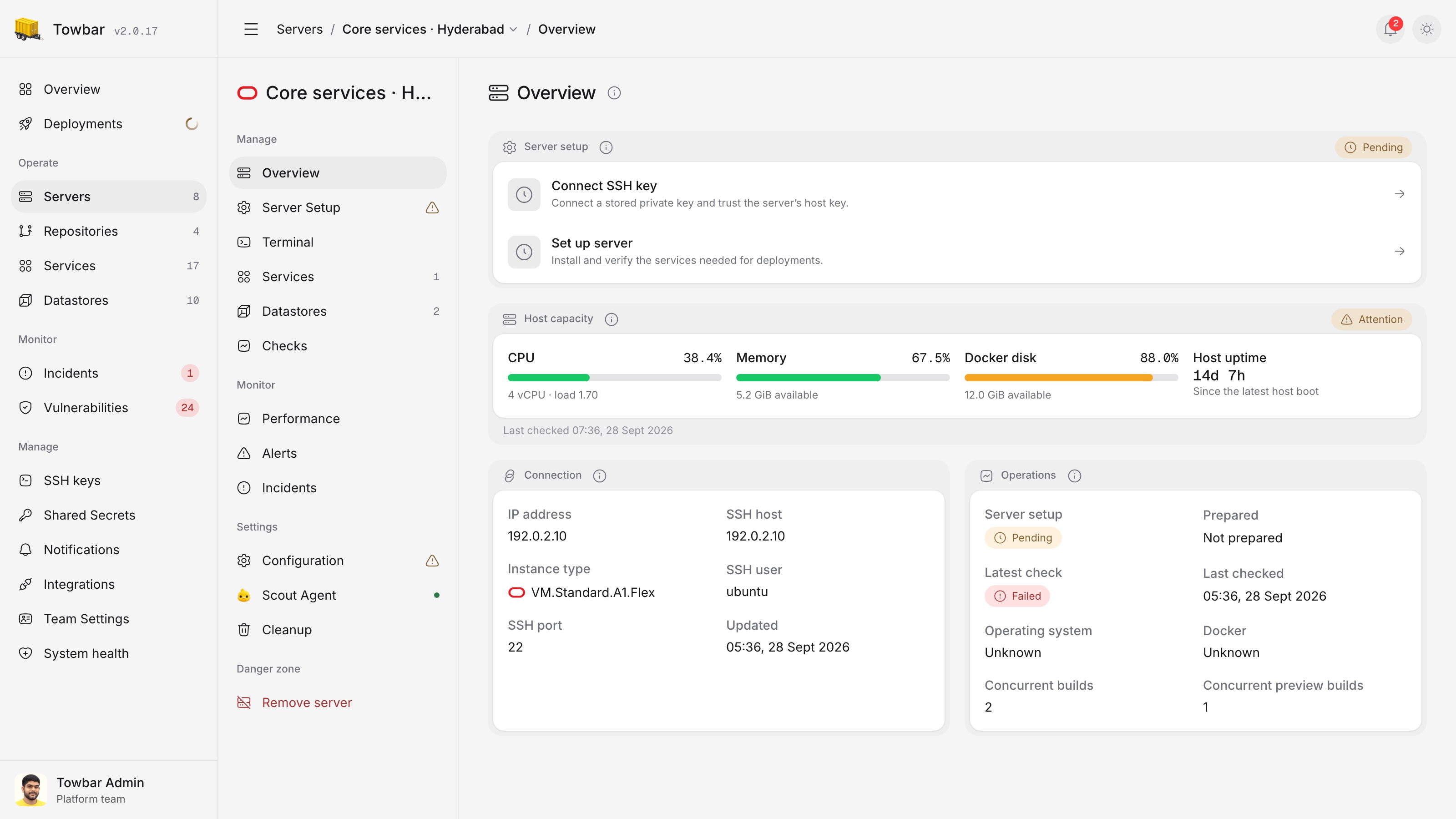
Task: Click the Docker disk usage bar
Action: click(x=1071, y=378)
